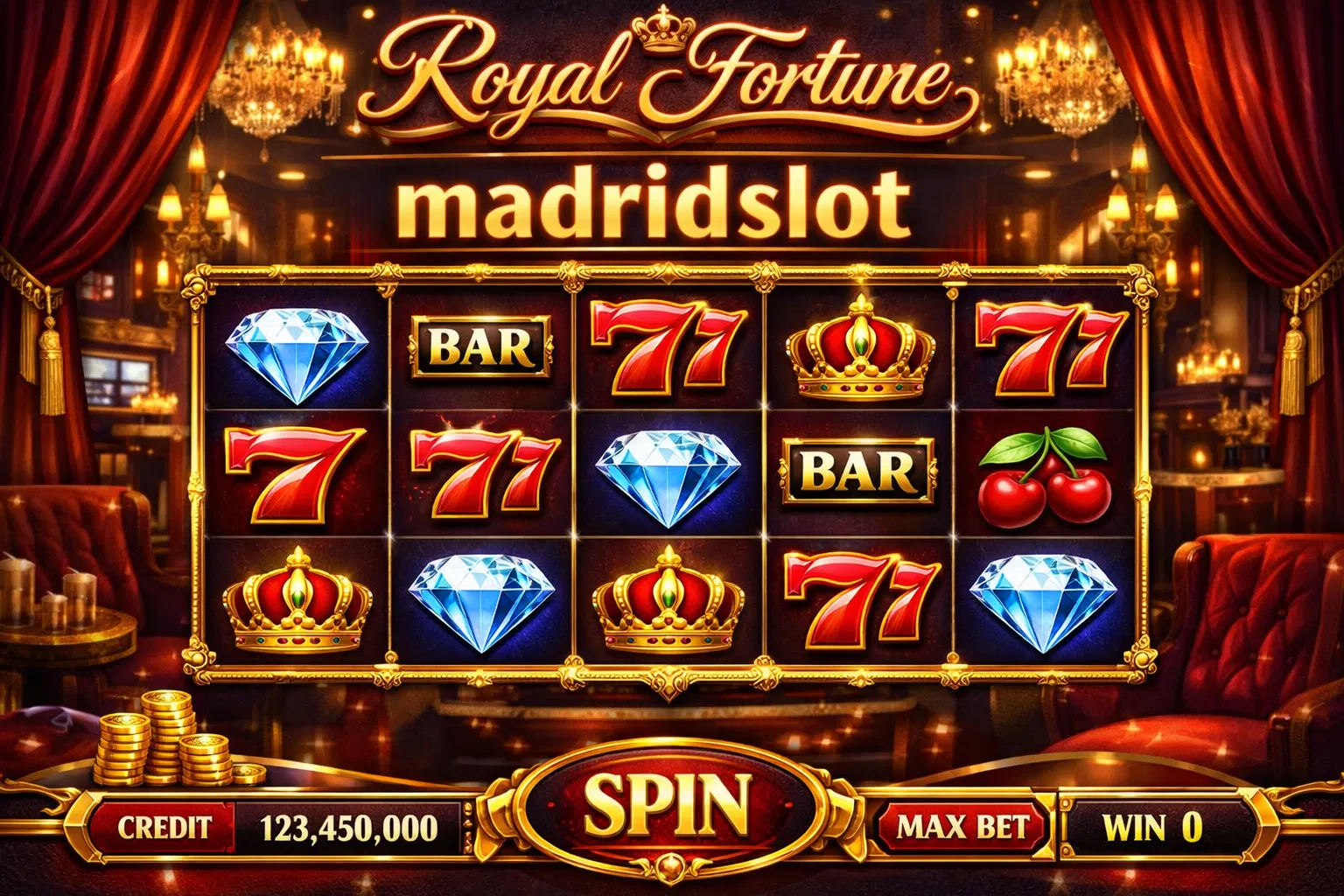
Task: Click the BAR symbol in the top row
Action: click(x=482, y=346)
